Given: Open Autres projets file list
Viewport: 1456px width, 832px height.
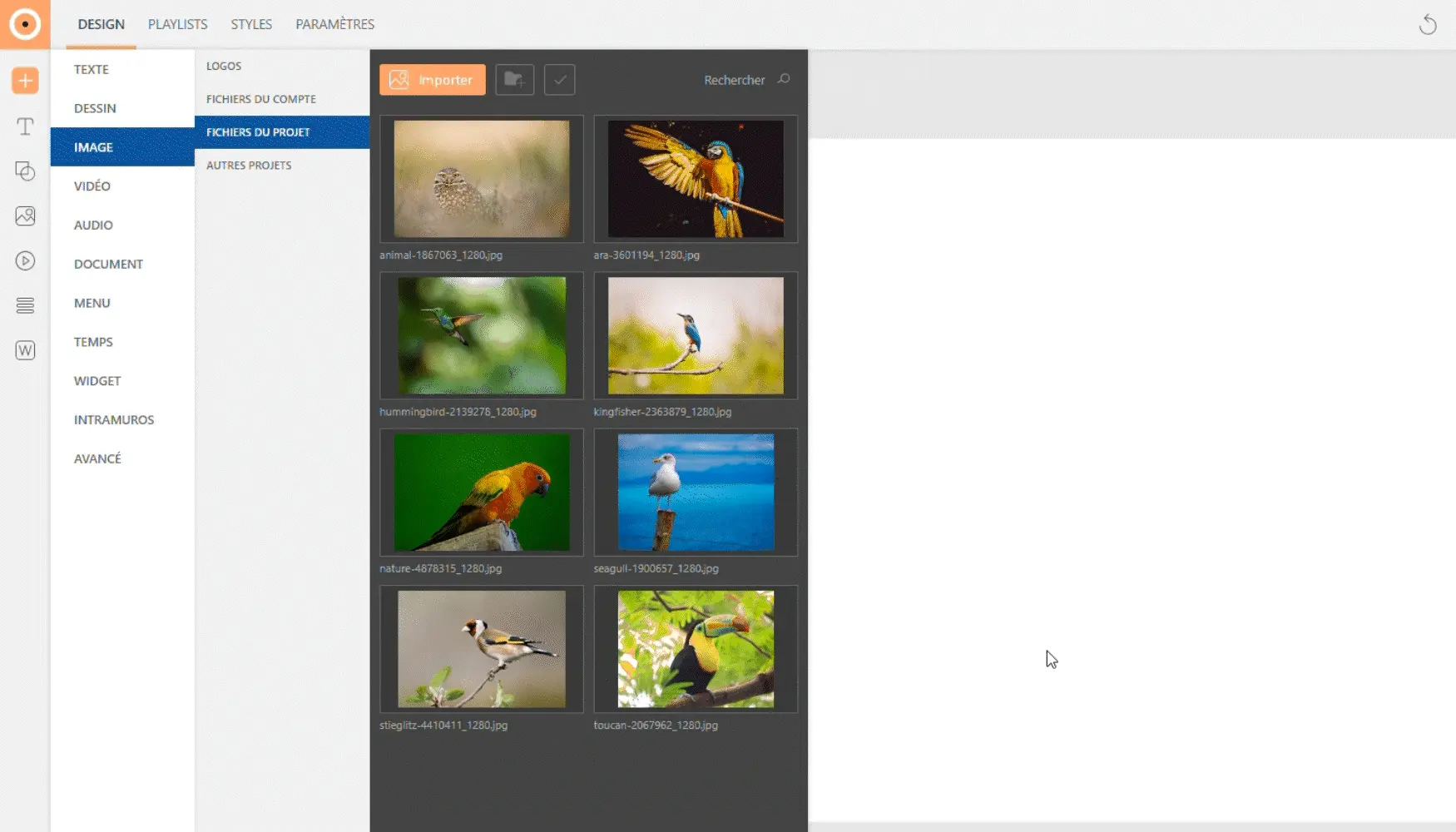Looking at the screenshot, I should coord(249,166).
